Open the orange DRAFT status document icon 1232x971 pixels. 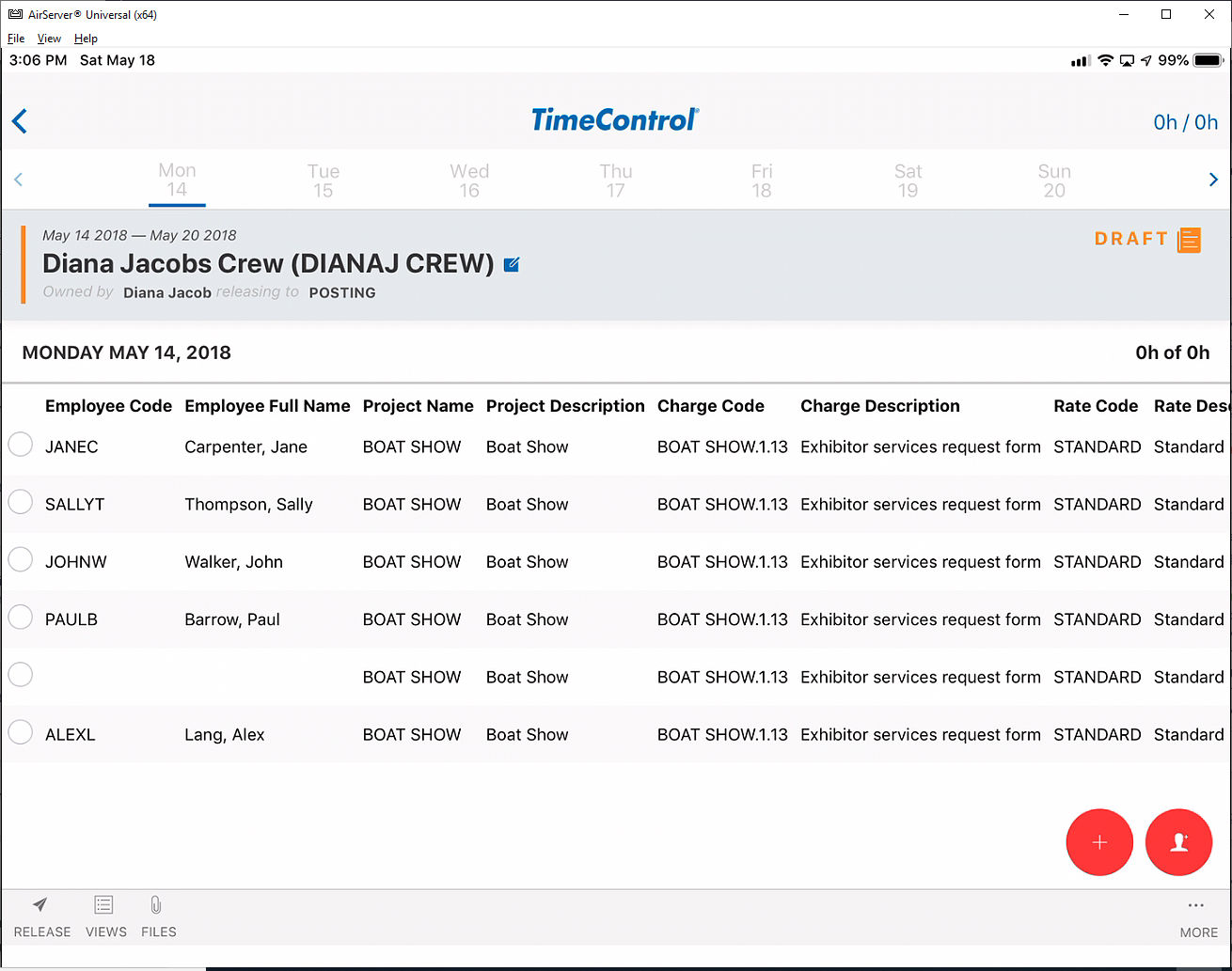[1189, 239]
